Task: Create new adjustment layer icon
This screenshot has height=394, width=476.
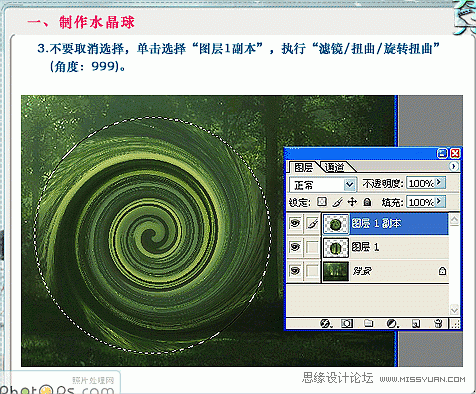Action: [392, 323]
